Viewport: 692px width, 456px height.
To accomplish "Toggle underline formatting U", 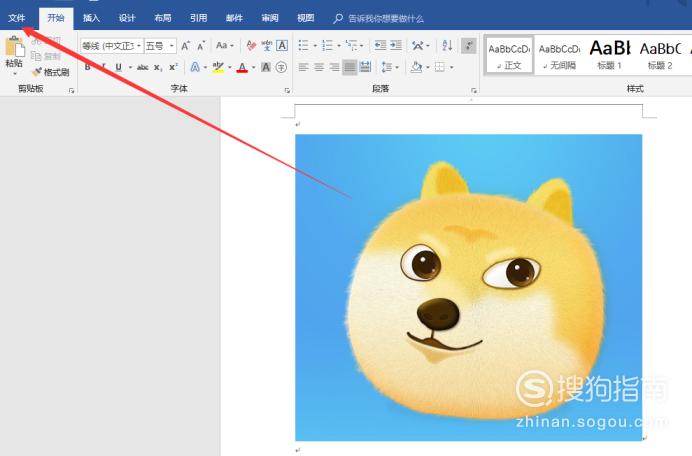I will [118, 67].
